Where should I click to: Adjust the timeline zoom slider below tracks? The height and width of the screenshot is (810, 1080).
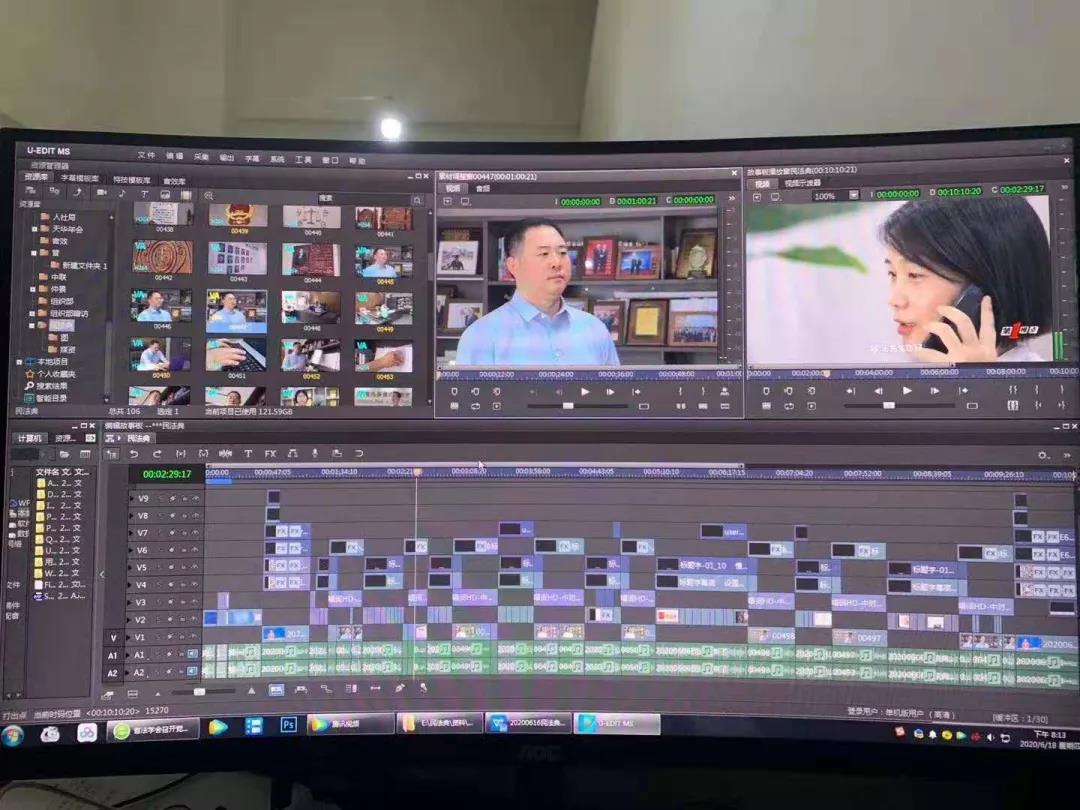click(199, 692)
